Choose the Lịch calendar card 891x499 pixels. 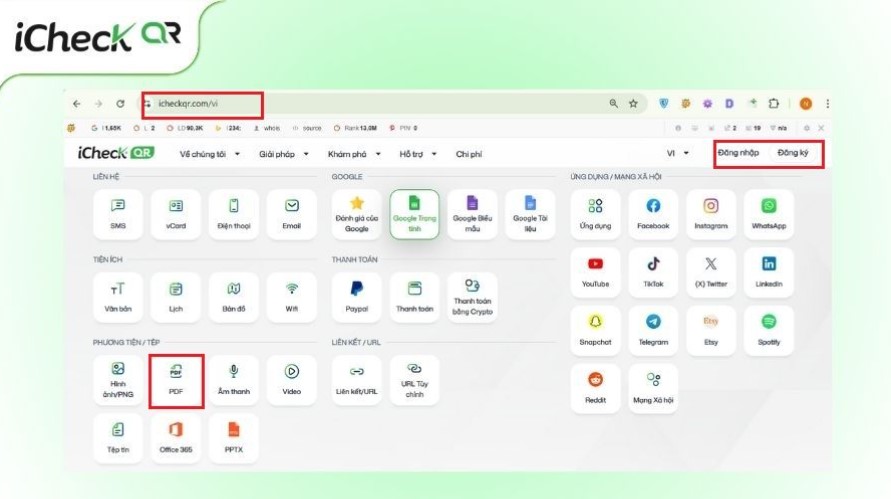(x=176, y=297)
